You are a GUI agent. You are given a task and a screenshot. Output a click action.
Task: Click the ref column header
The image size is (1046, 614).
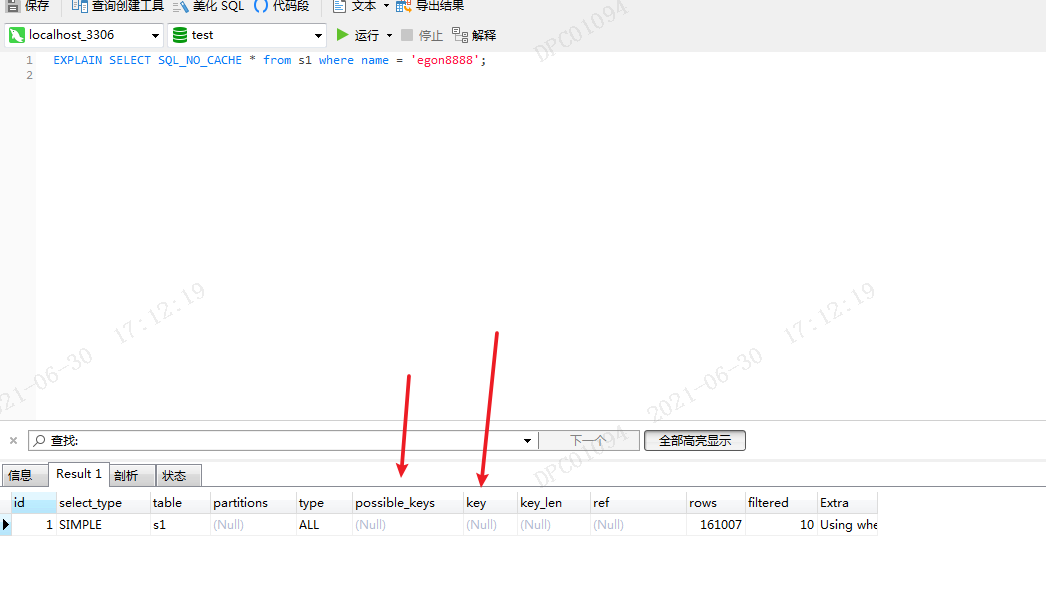(x=638, y=503)
